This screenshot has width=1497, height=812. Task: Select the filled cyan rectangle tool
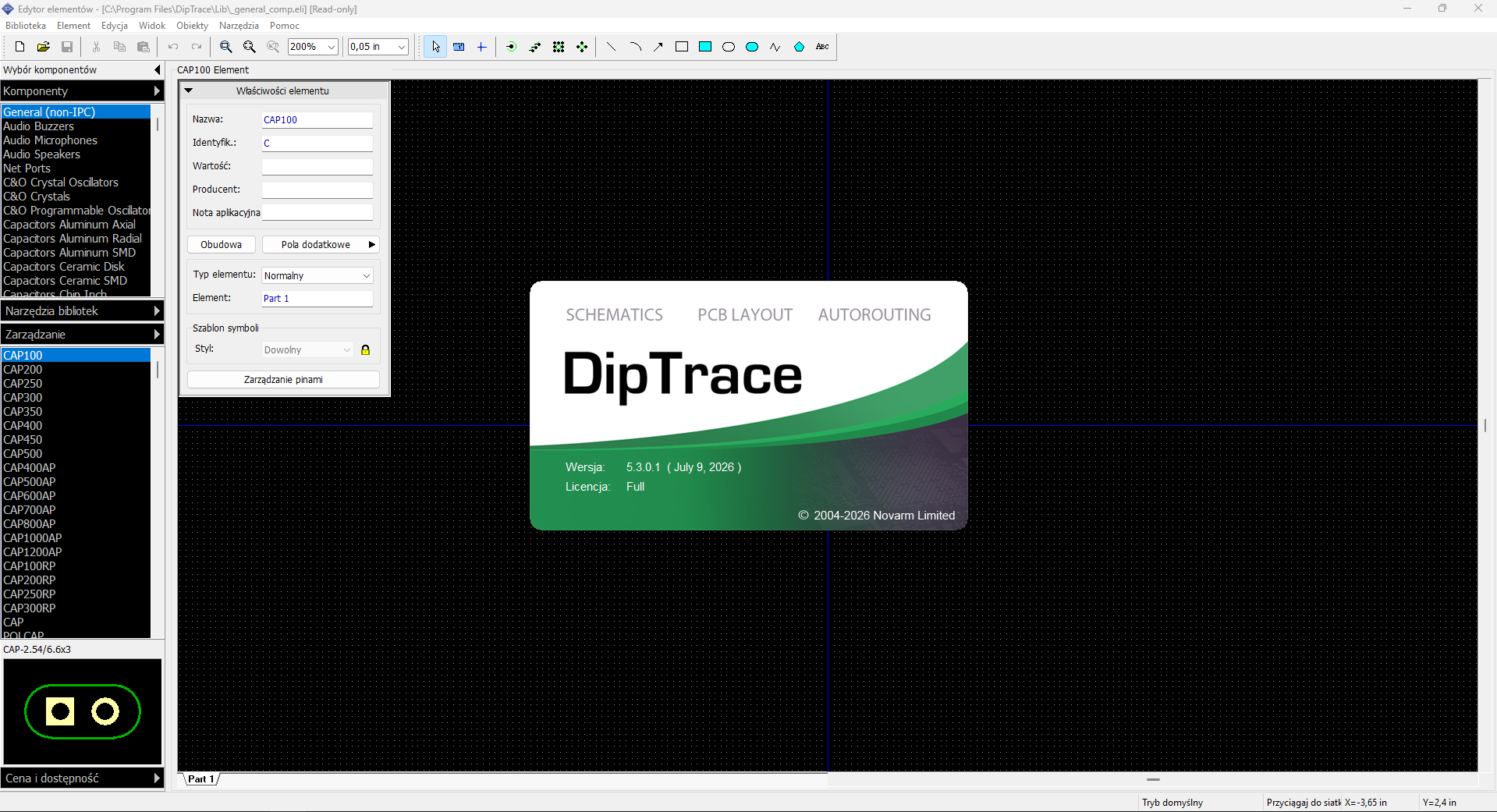705,47
